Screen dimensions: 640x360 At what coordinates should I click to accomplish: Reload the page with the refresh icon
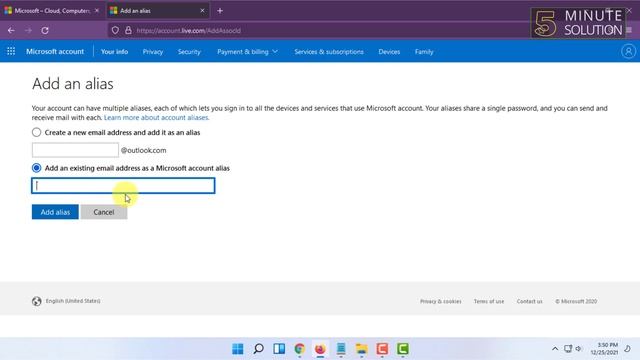(45, 30)
